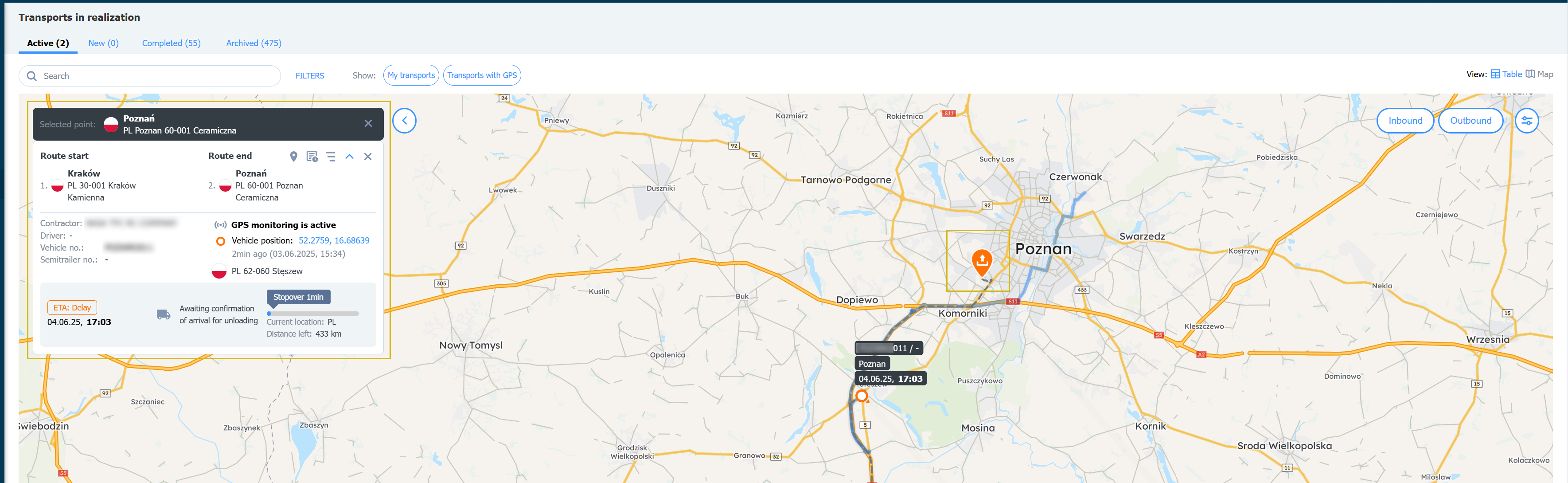
Task: Click the truck status icon
Action: pos(163,314)
